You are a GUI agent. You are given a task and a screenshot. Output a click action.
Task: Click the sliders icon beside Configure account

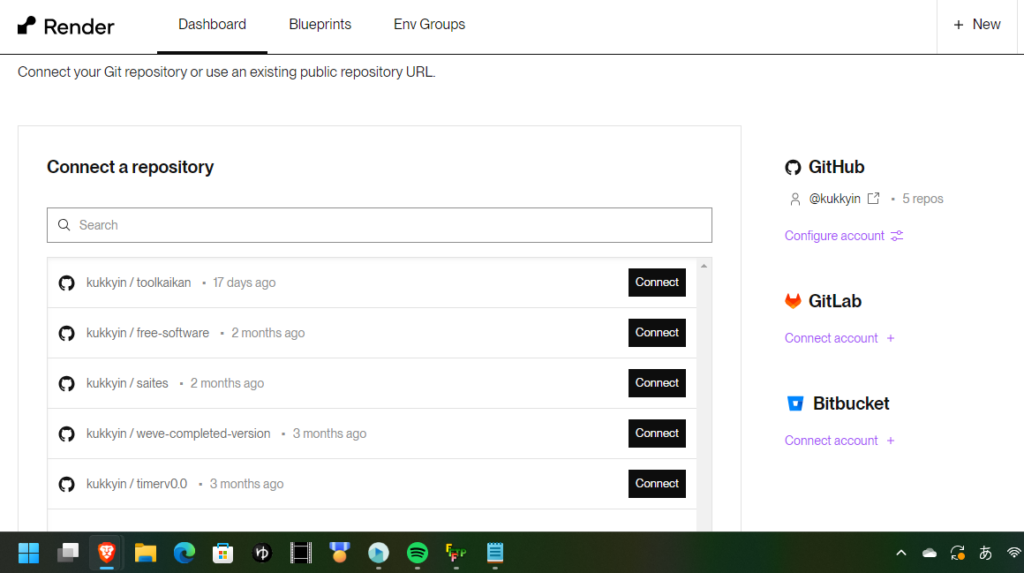point(897,235)
